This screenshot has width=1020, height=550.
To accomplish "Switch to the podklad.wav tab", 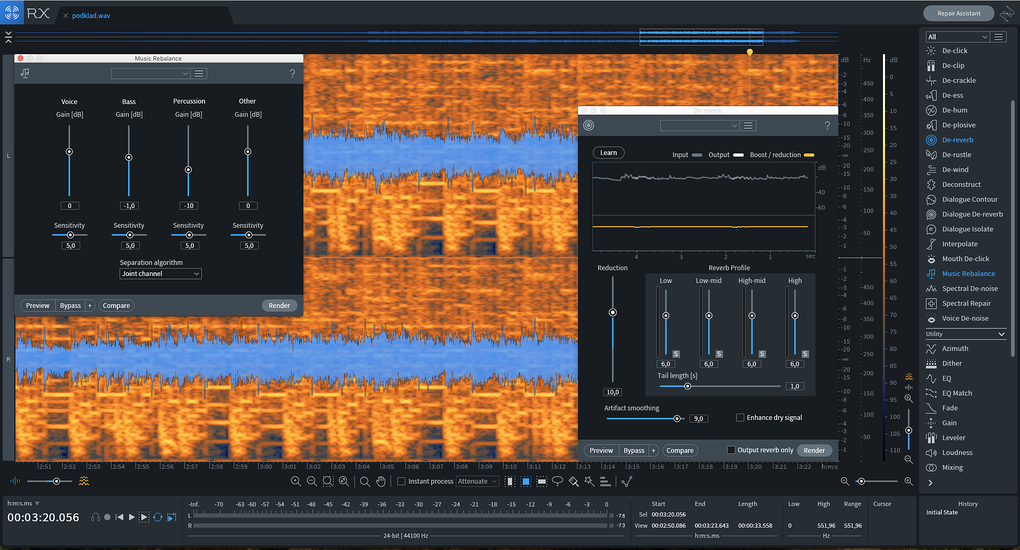I will click(x=91, y=16).
